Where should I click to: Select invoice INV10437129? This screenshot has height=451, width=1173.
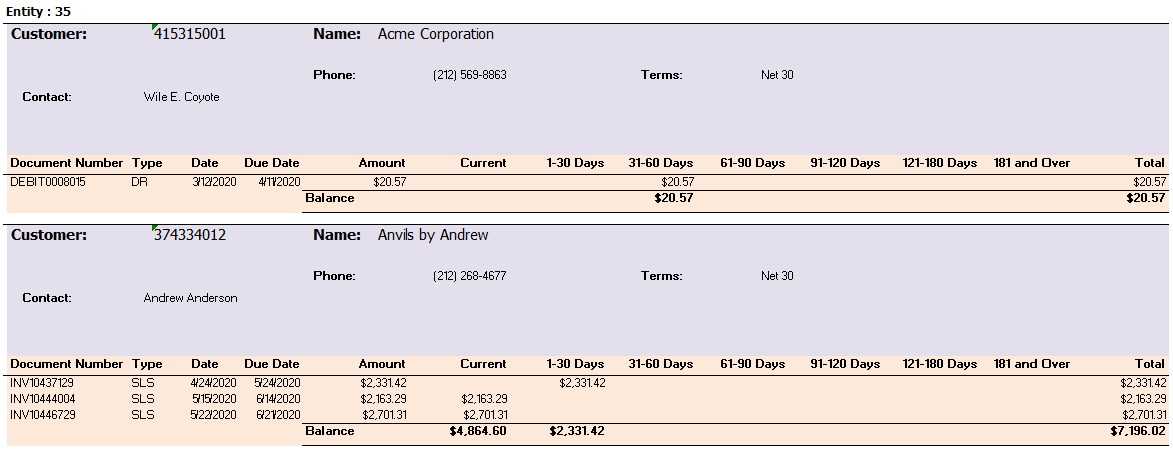[43, 383]
